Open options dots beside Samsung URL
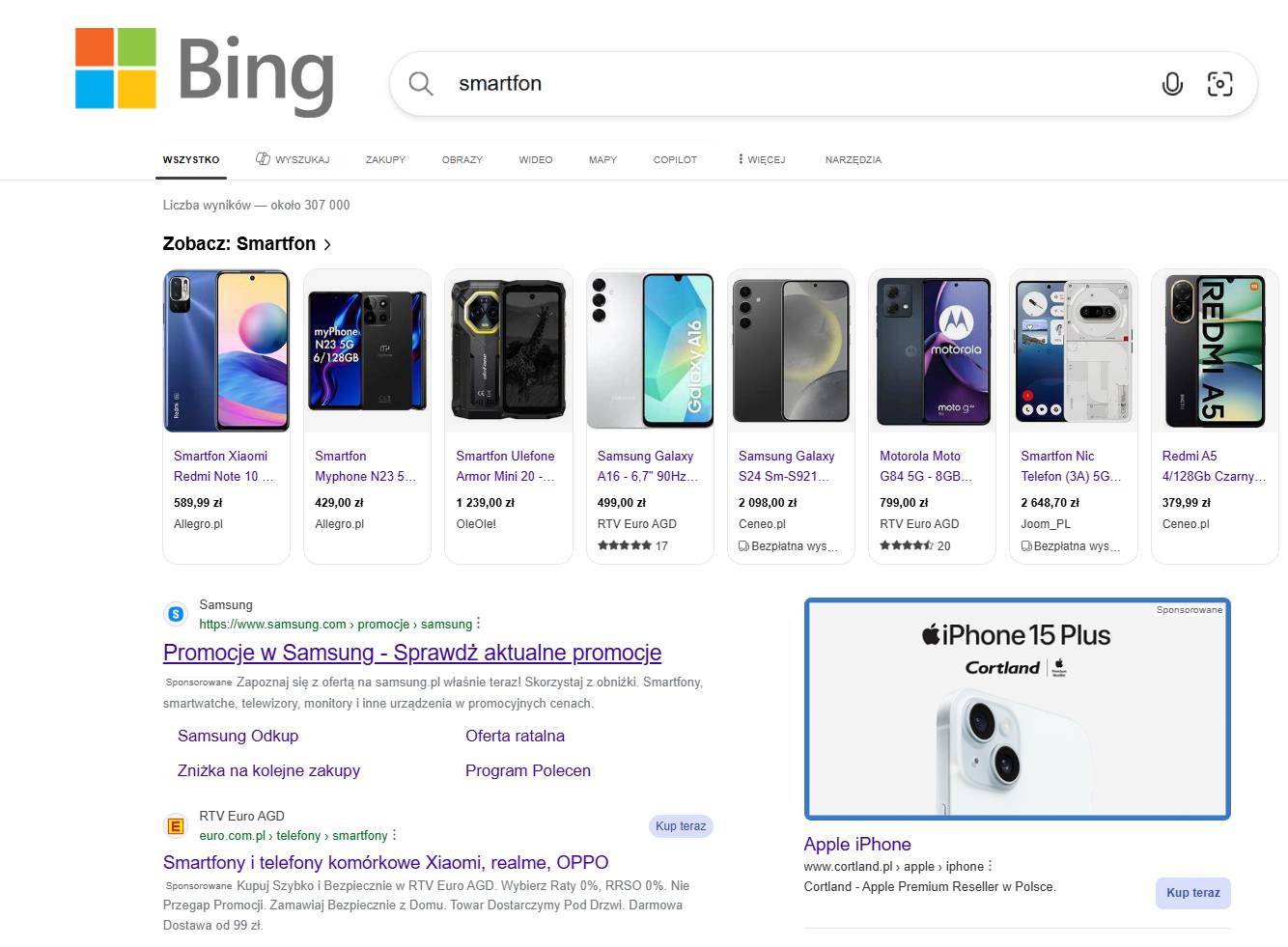 (478, 624)
